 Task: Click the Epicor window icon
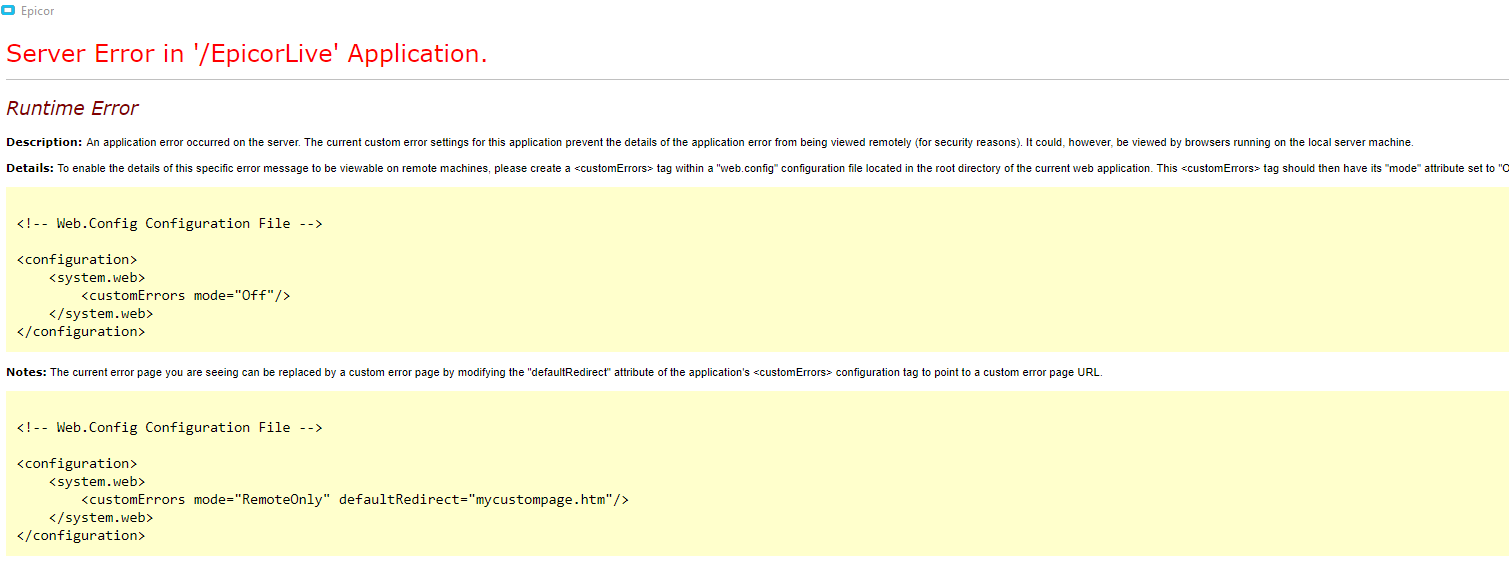coord(9,11)
